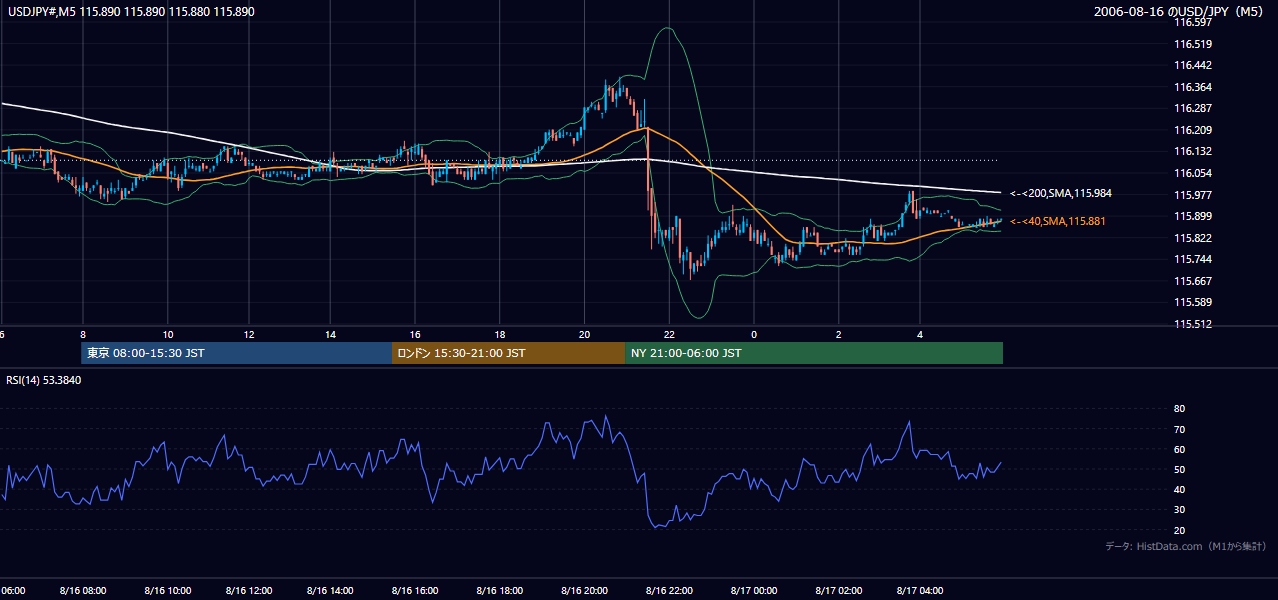Viewport: 1278px width, 600px height.
Task: Click price axis value 115.899
Action: point(1193,216)
